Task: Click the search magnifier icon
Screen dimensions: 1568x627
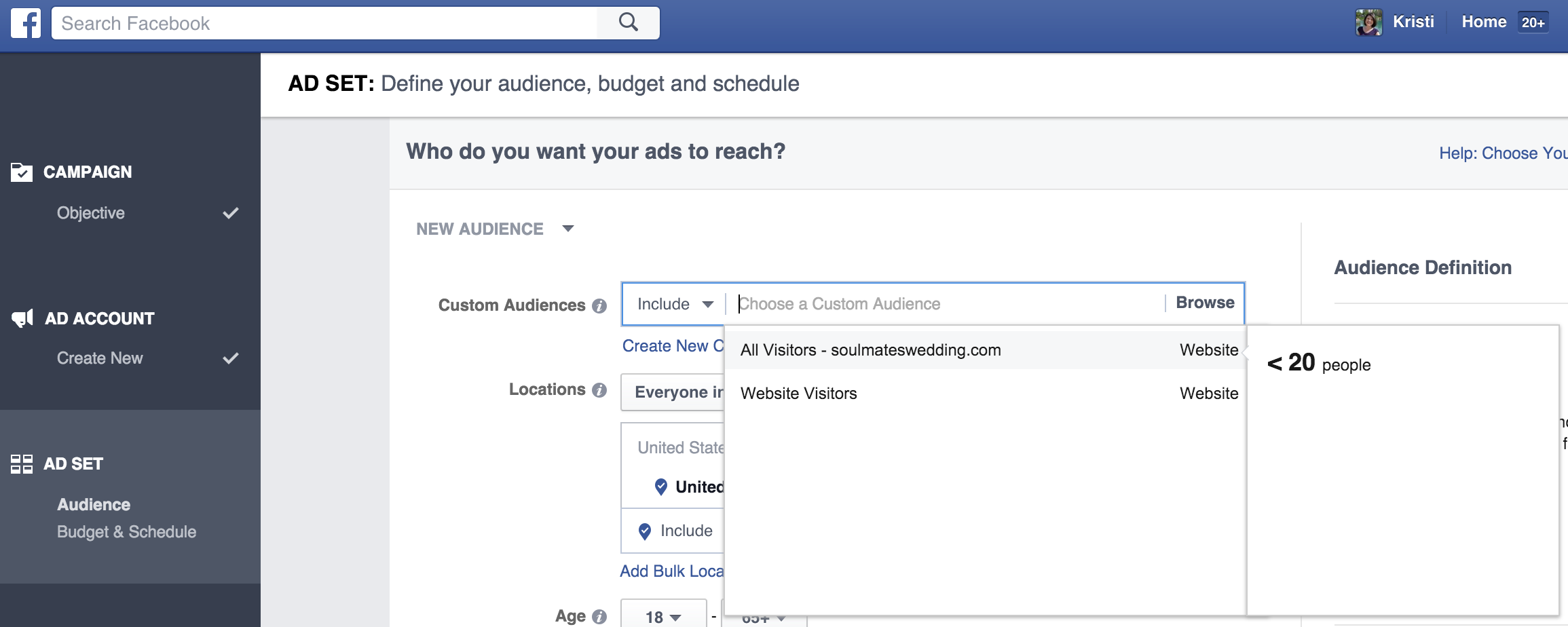Action: (x=628, y=22)
